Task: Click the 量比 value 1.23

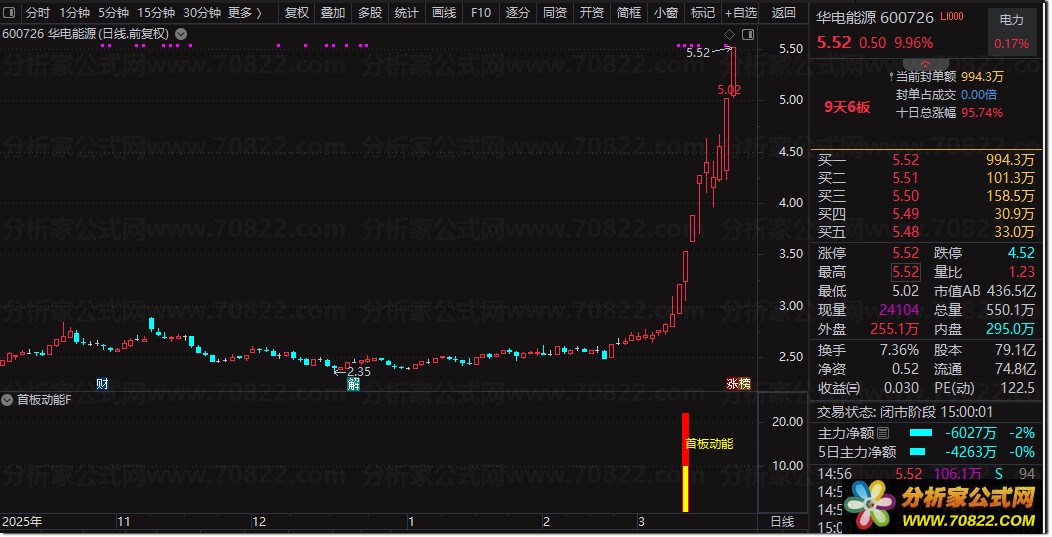Action: (1022, 272)
